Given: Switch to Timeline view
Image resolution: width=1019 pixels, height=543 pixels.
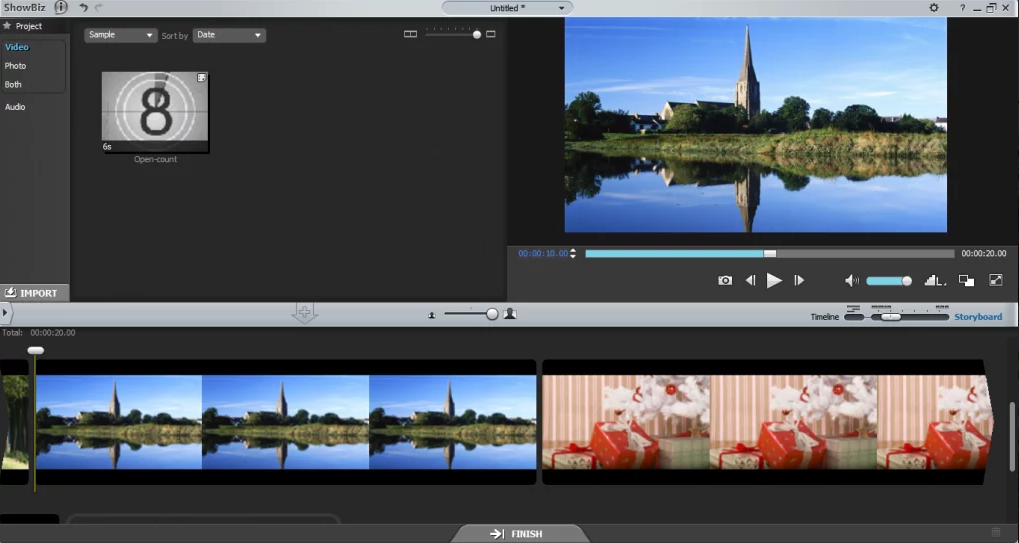Looking at the screenshot, I should 824,317.
